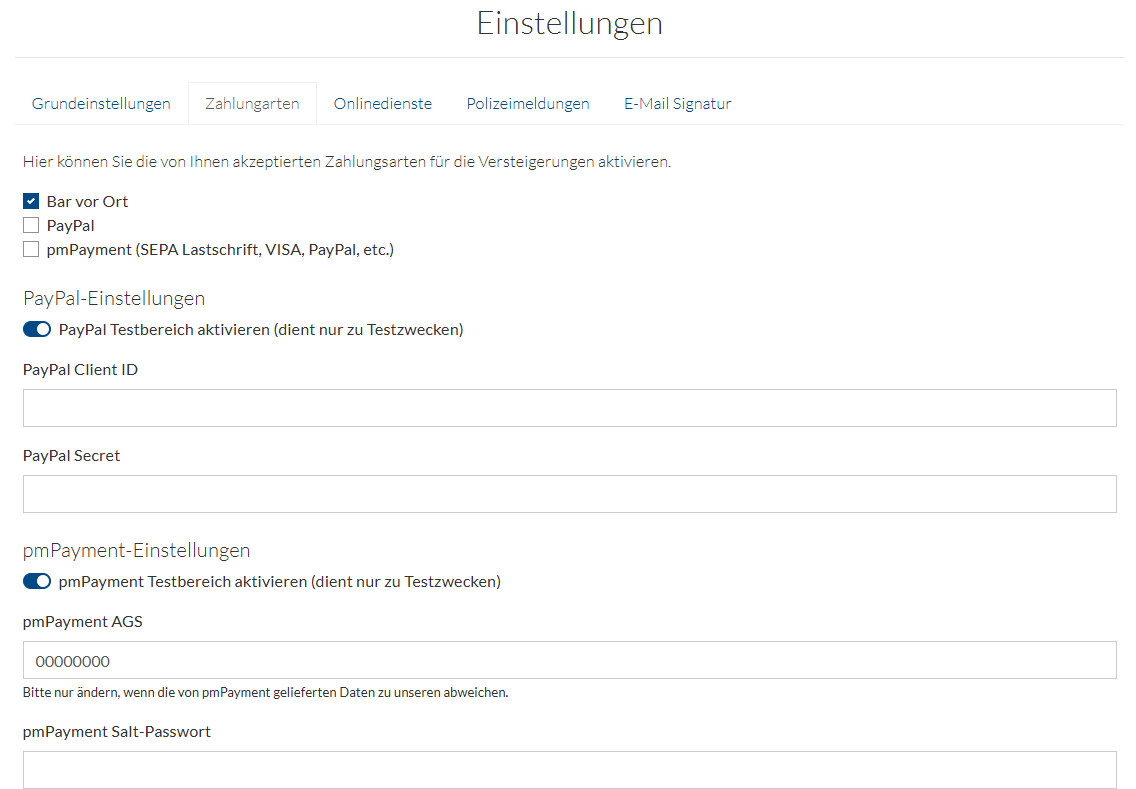Click the 'Hier können Sie' description text

(x=346, y=162)
